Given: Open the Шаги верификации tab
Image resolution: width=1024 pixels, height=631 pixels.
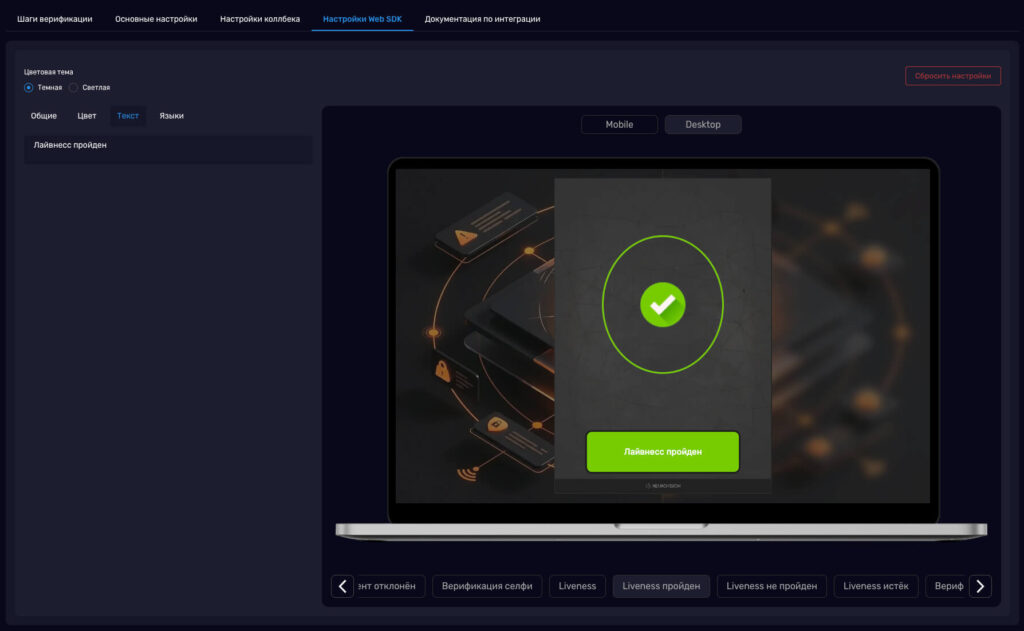Looking at the screenshot, I should (55, 19).
